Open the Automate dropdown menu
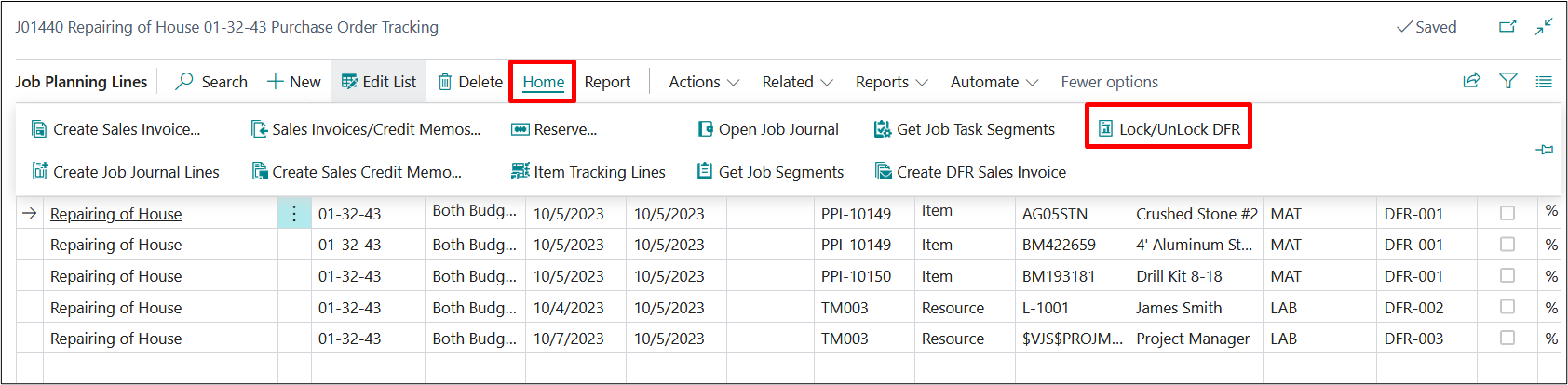Screen dimensions: 1568x385 (x=994, y=82)
